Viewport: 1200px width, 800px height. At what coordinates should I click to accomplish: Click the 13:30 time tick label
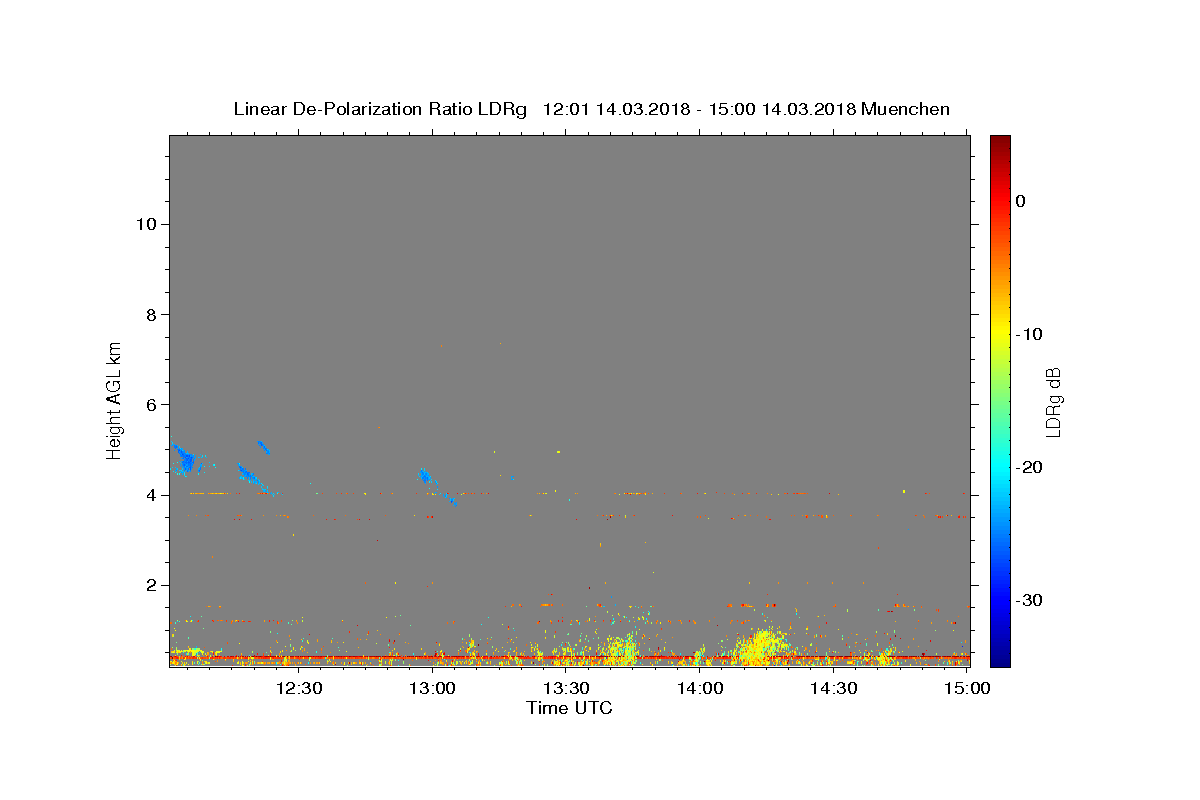(x=566, y=688)
